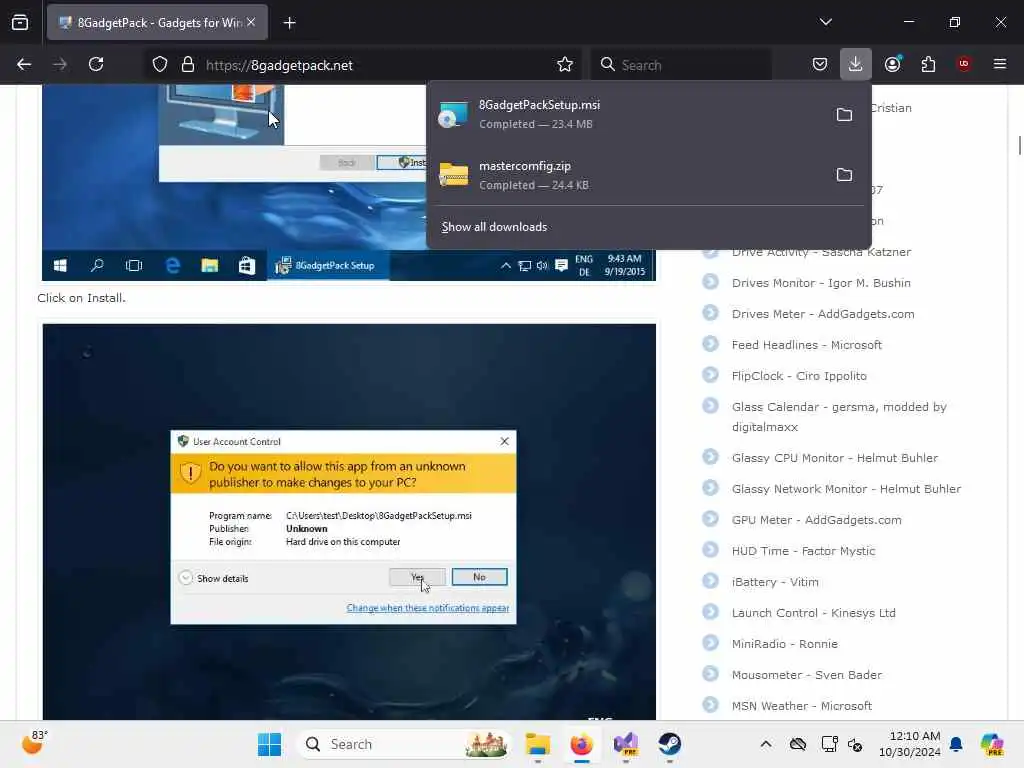
Task: Click bullet icon beside FlipClock
Action: (x=710, y=375)
